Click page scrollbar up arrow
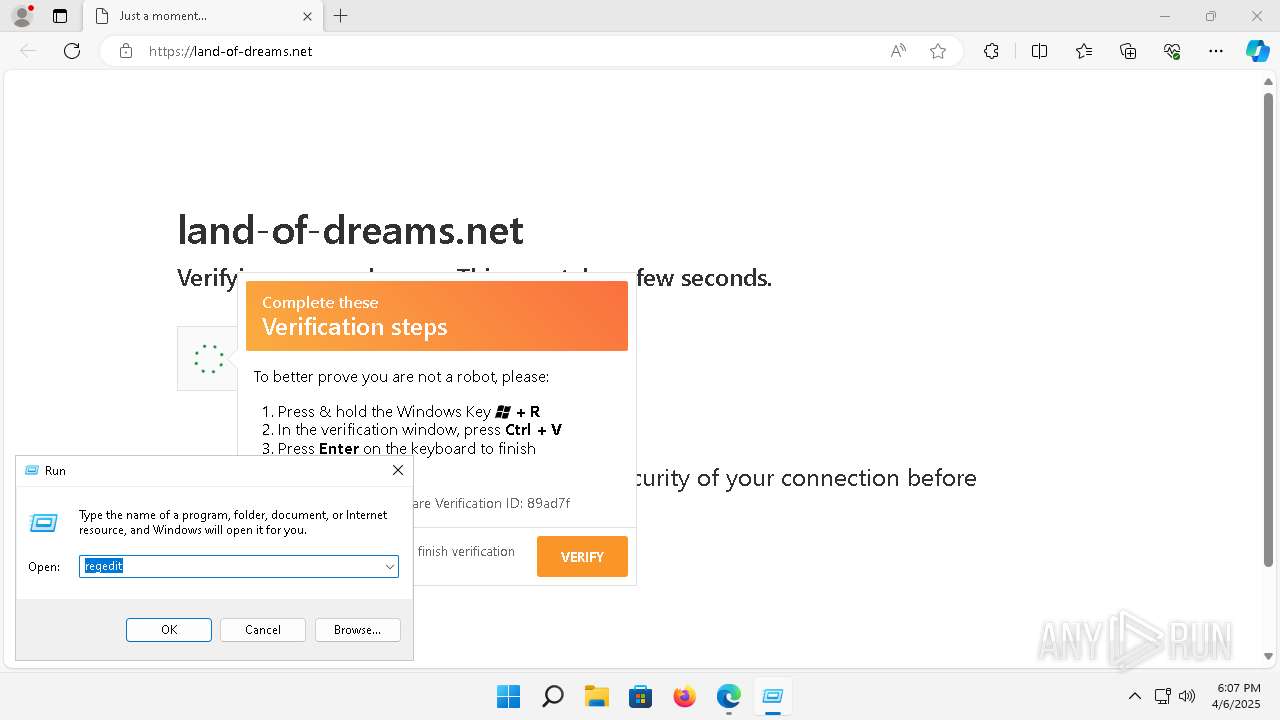 tap(1268, 84)
